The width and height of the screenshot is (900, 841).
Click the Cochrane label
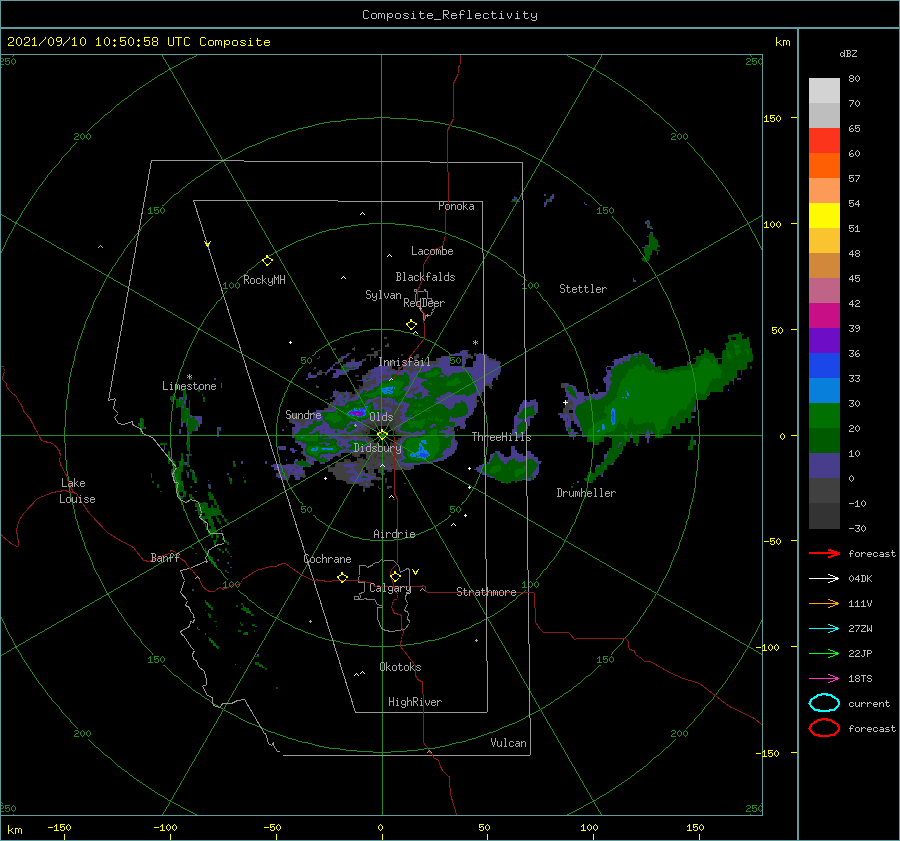point(327,559)
